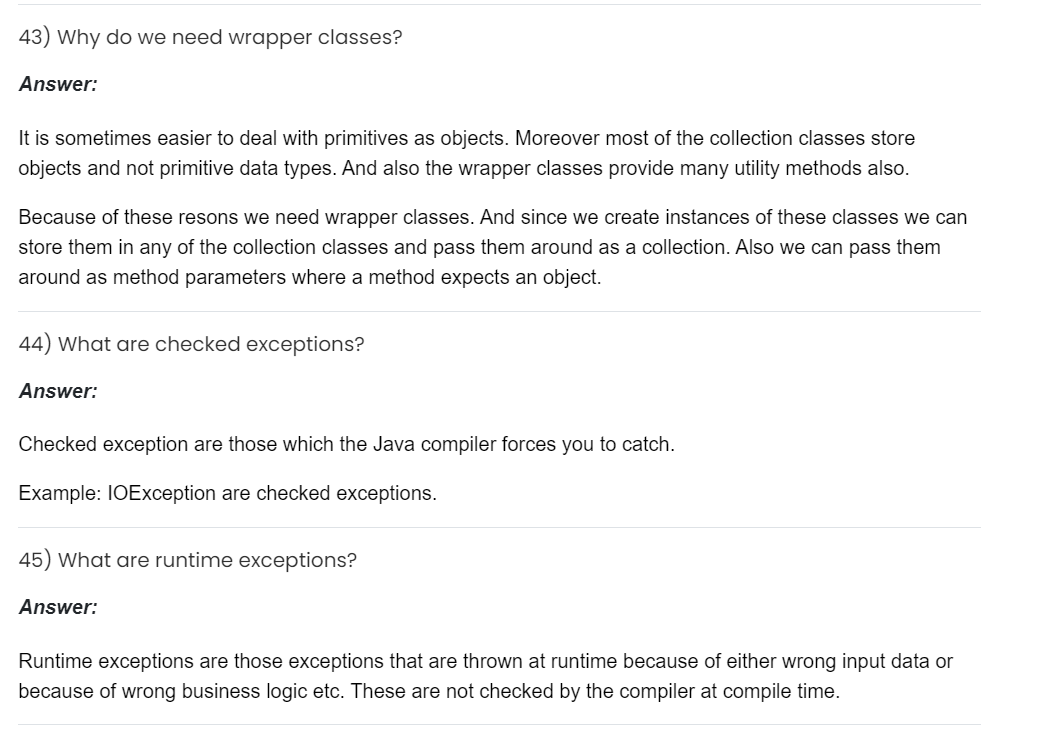
Task: Click the Answer label under question 45
Action: pyautogui.click(x=58, y=607)
